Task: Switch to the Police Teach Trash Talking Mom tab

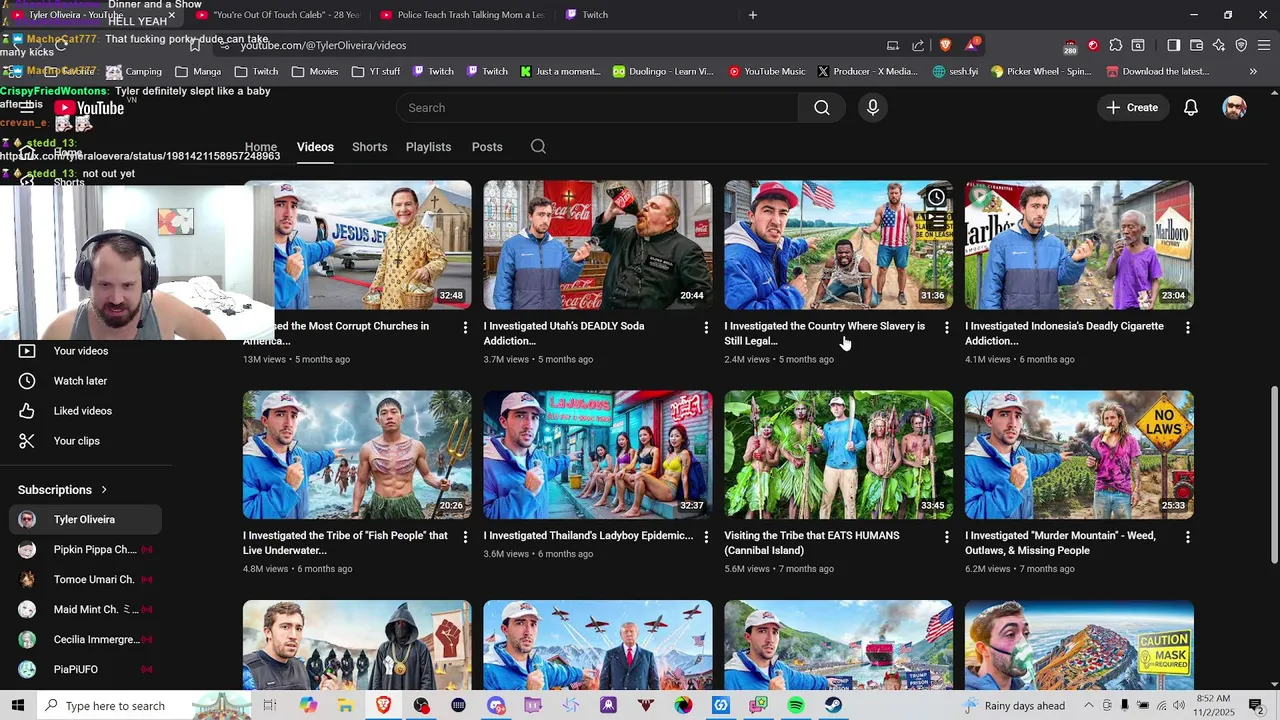Action: [x=462, y=15]
